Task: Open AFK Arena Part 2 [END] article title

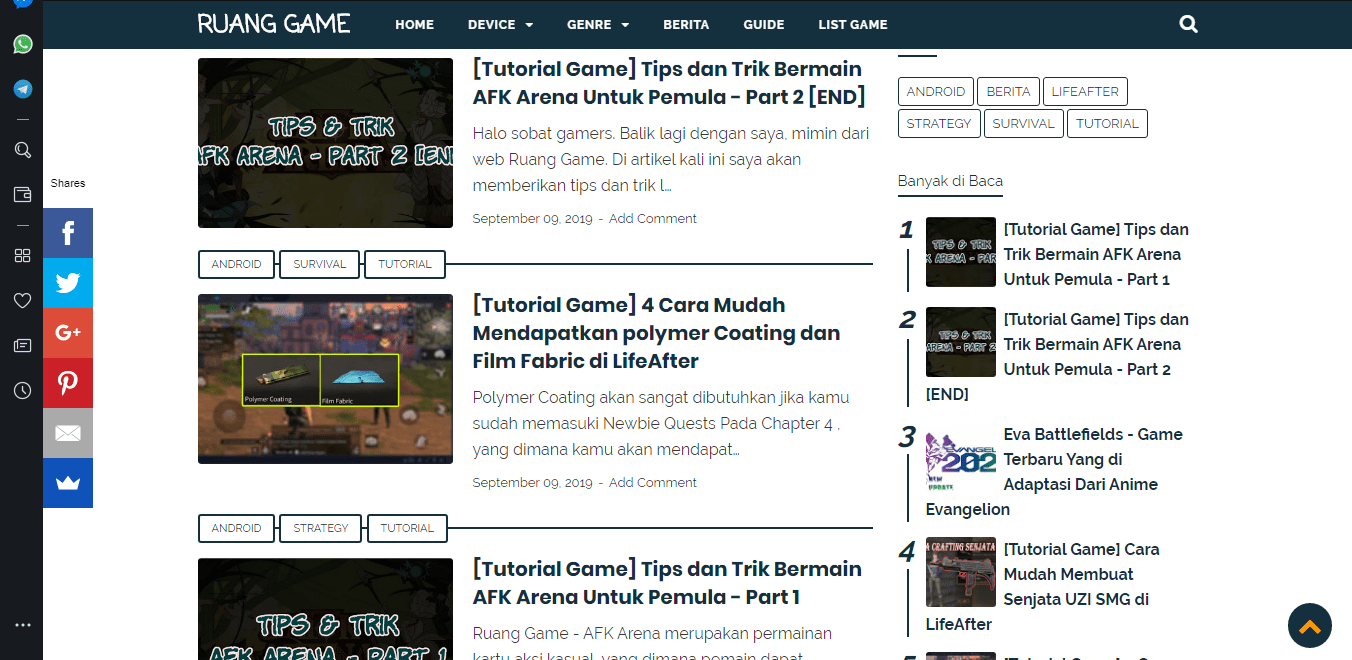Action: 669,83
